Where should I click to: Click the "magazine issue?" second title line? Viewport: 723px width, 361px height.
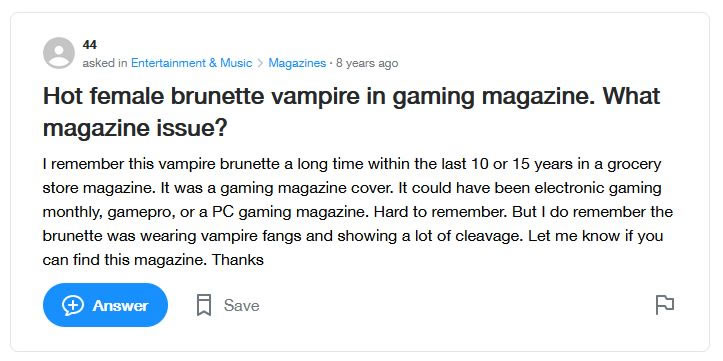(135, 128)
